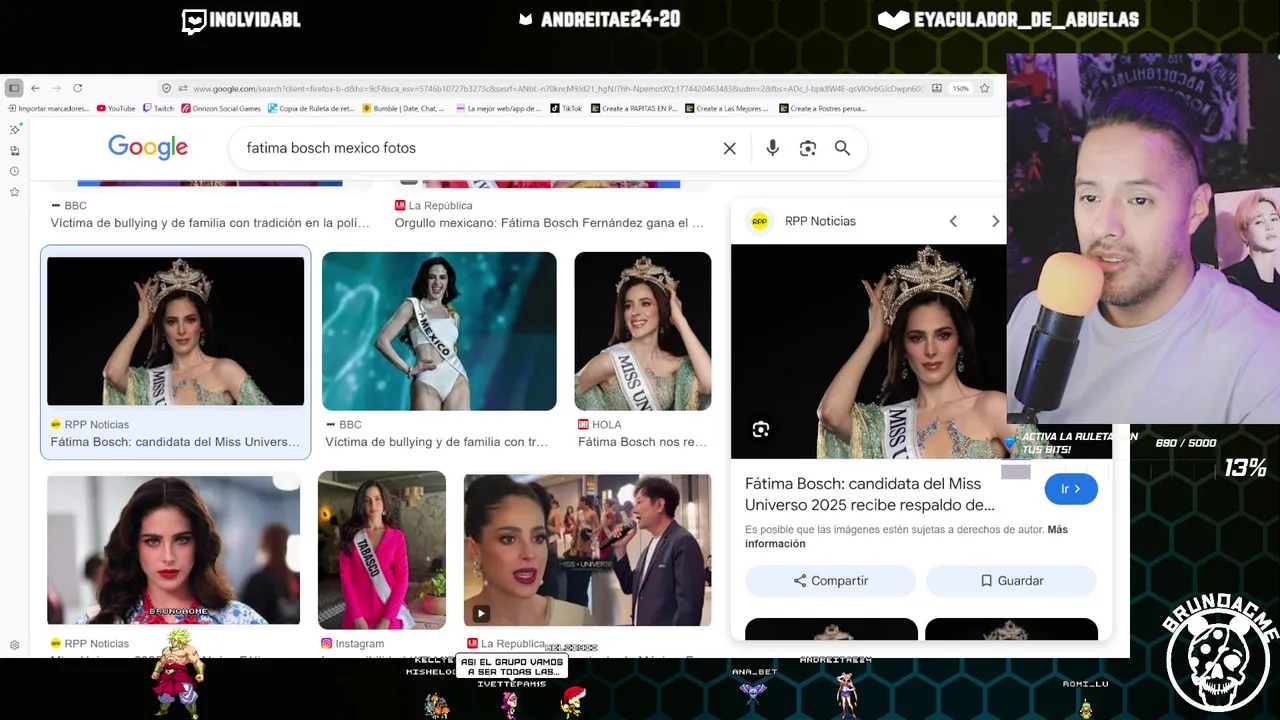
Task: Open sidebar bookmarks star icon
Action: pos(14,192)
